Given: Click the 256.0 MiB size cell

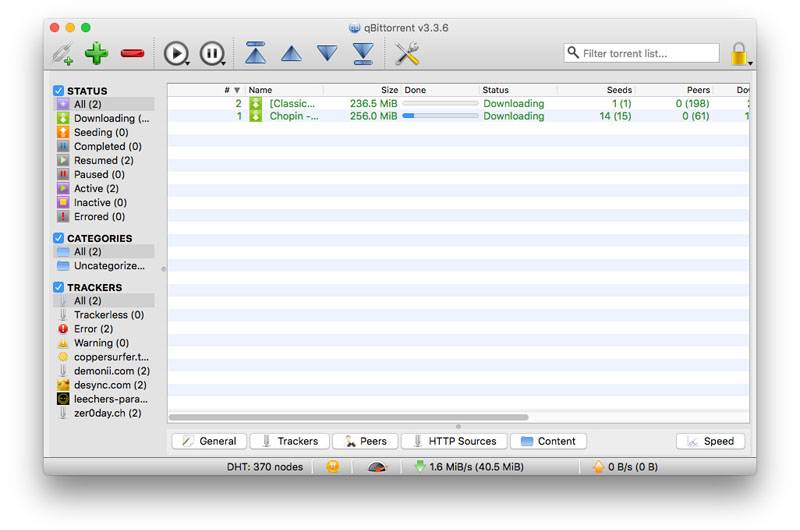Looking at the screenshot, I should click(373, 116).
